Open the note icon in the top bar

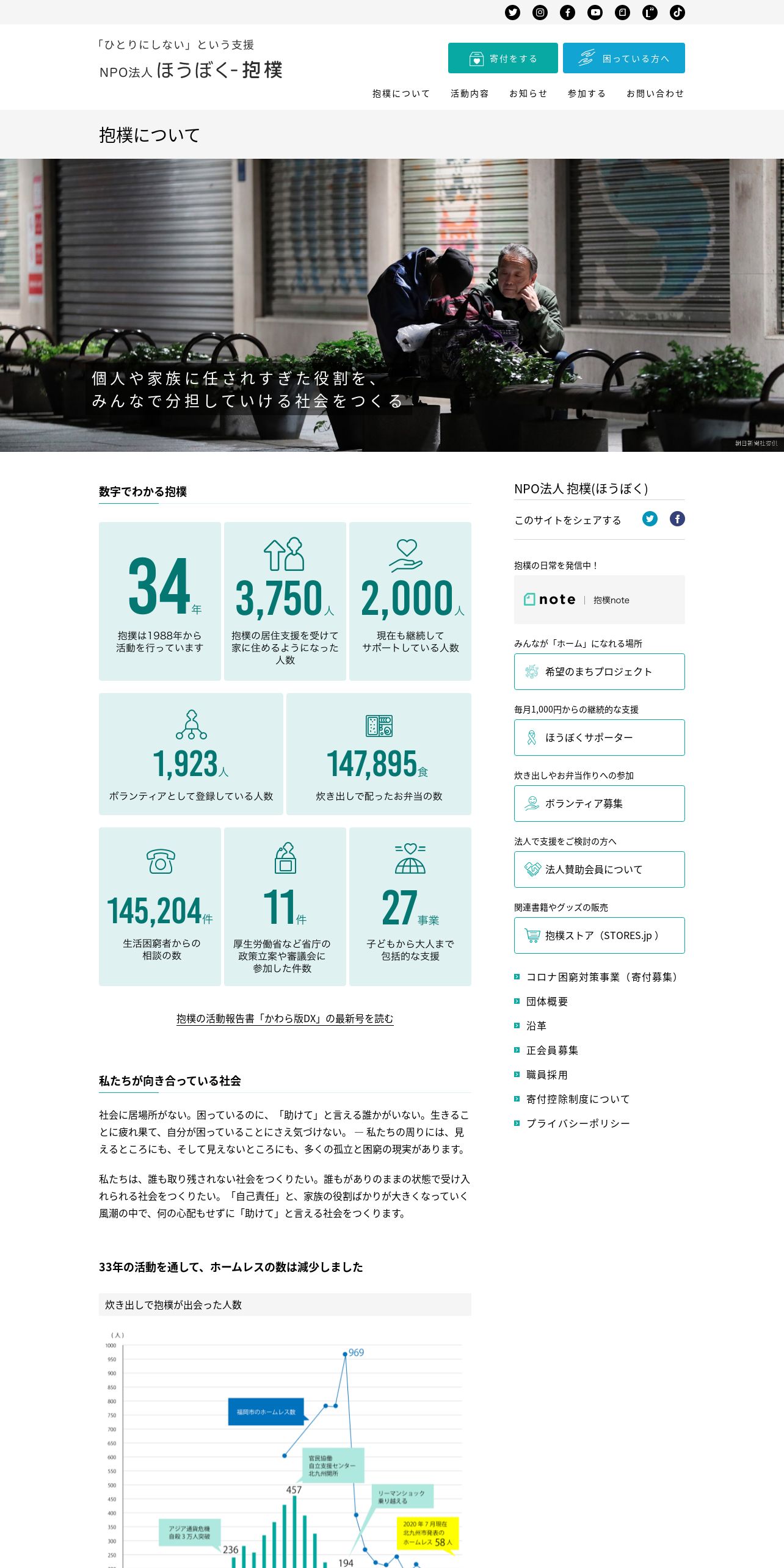tap(622, 12)
